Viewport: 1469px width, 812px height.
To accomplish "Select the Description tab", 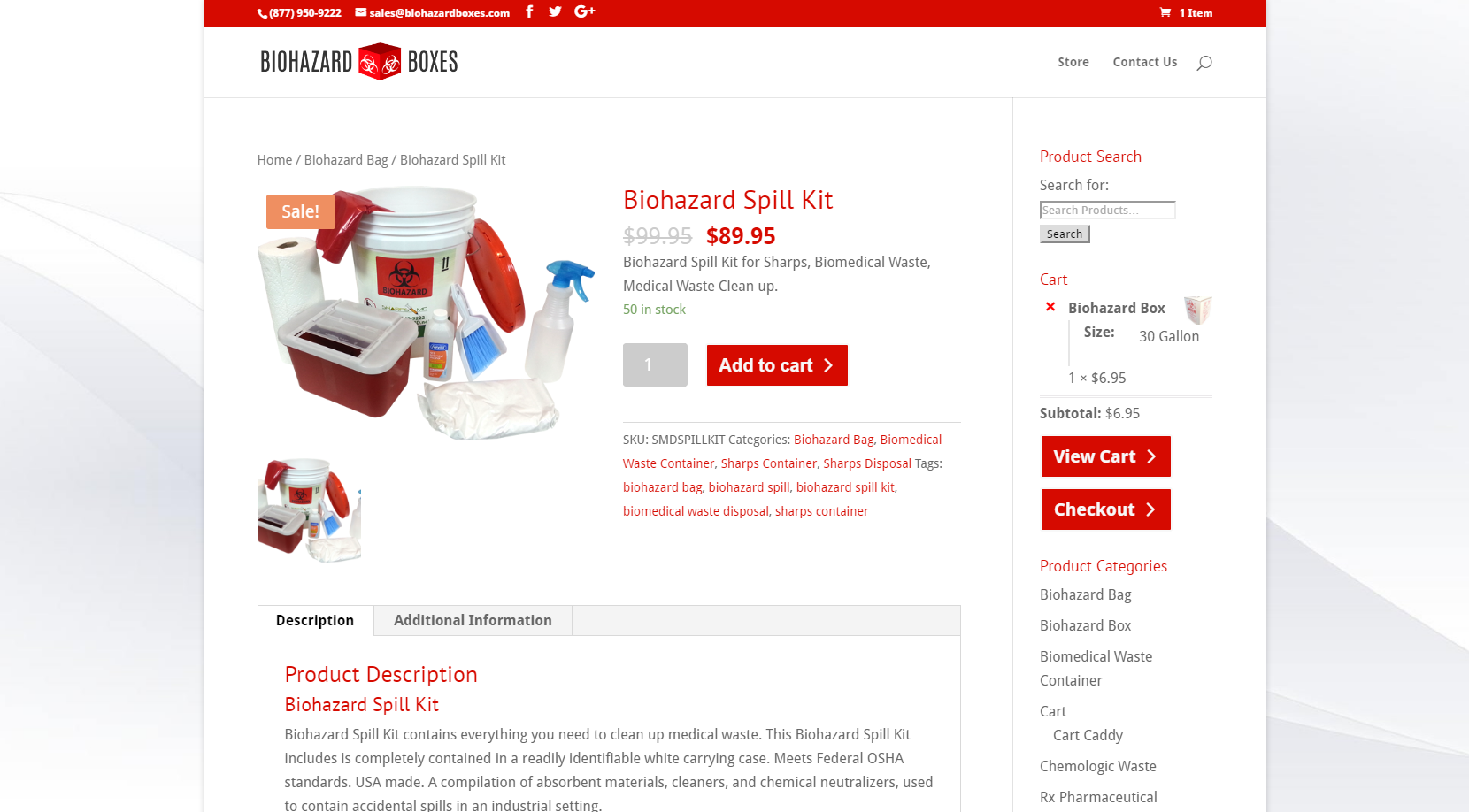I will click(x=315, y=620).
